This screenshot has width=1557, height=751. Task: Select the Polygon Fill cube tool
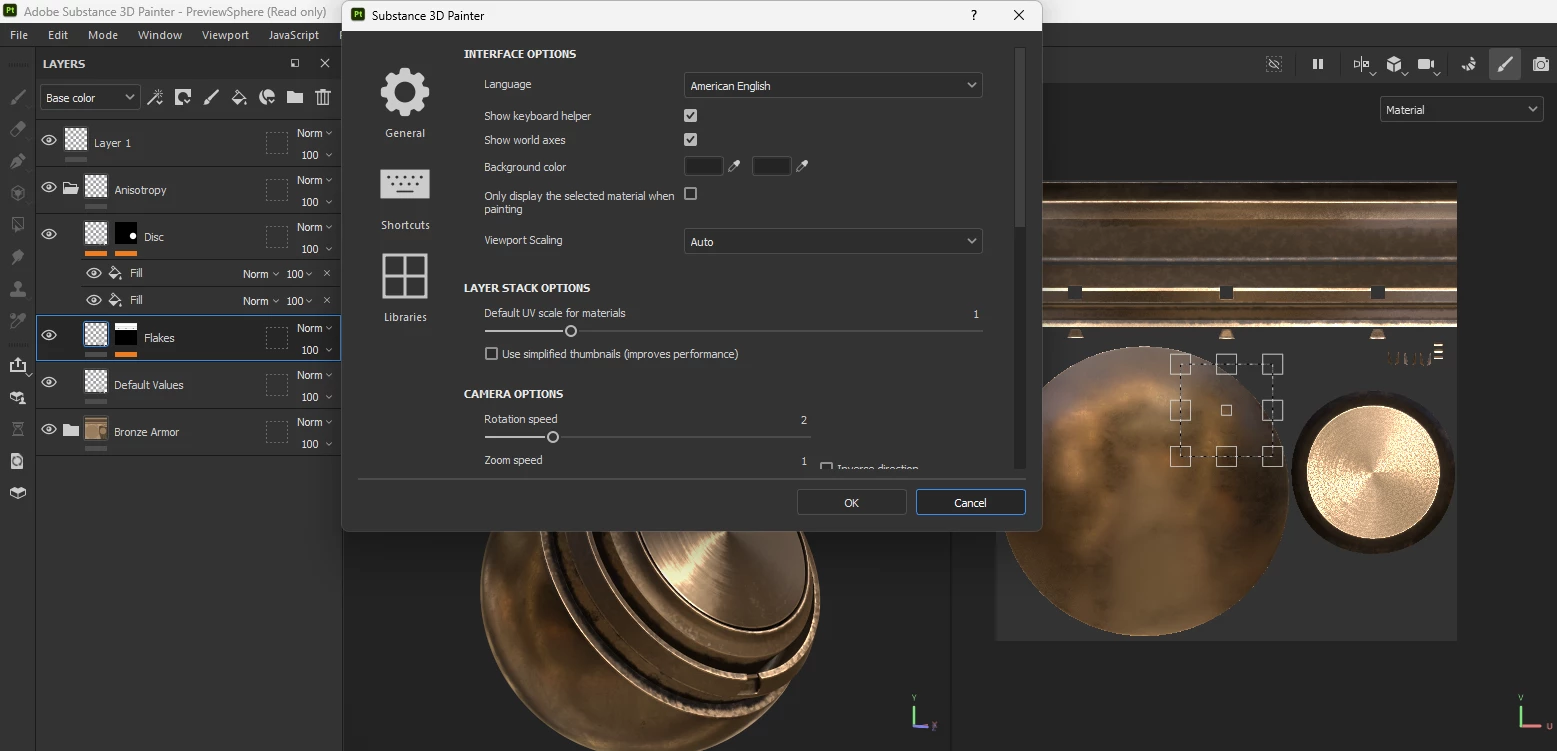(x=17, y=193)
